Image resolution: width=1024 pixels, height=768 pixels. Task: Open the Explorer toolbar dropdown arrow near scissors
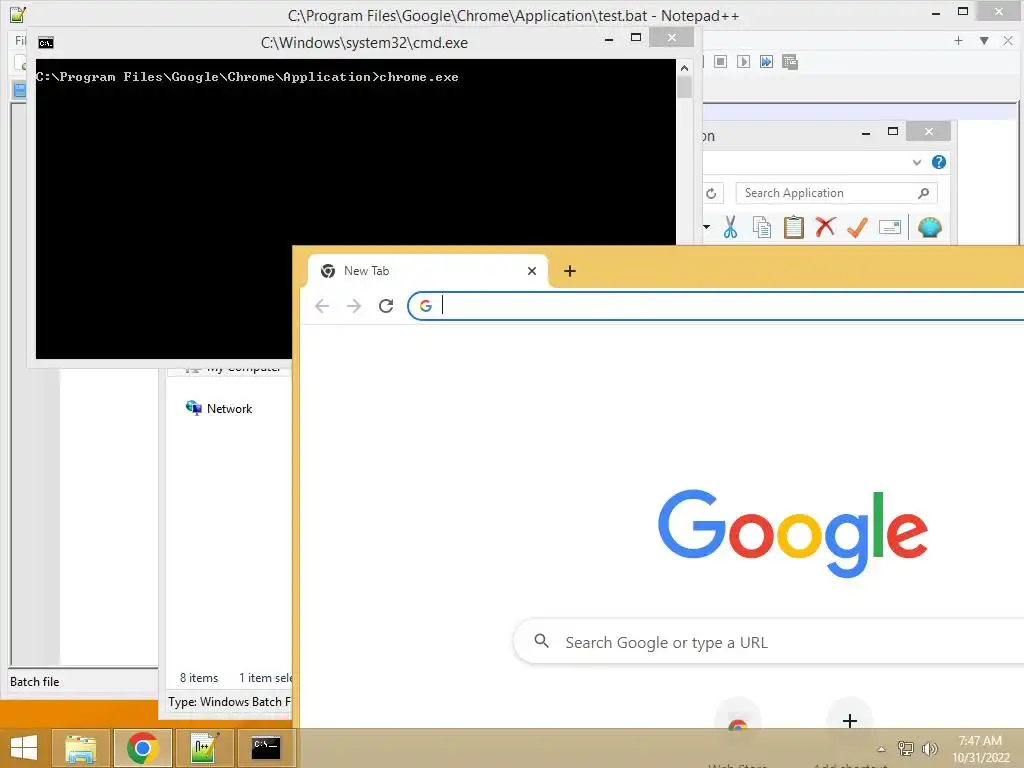point(707,227)
